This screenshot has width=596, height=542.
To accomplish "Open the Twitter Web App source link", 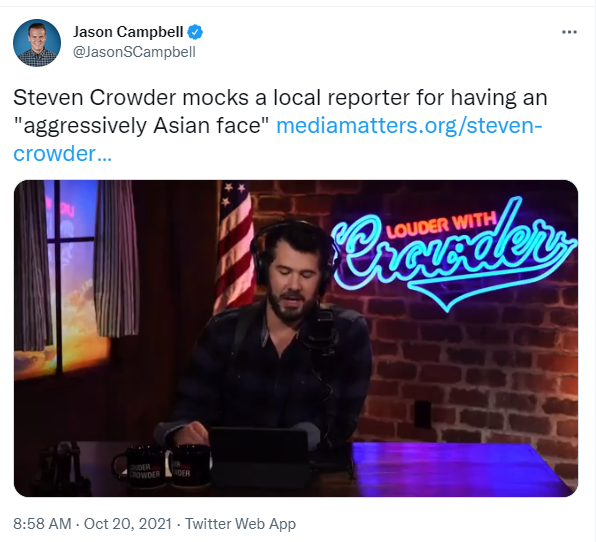I will click(240, 524).
